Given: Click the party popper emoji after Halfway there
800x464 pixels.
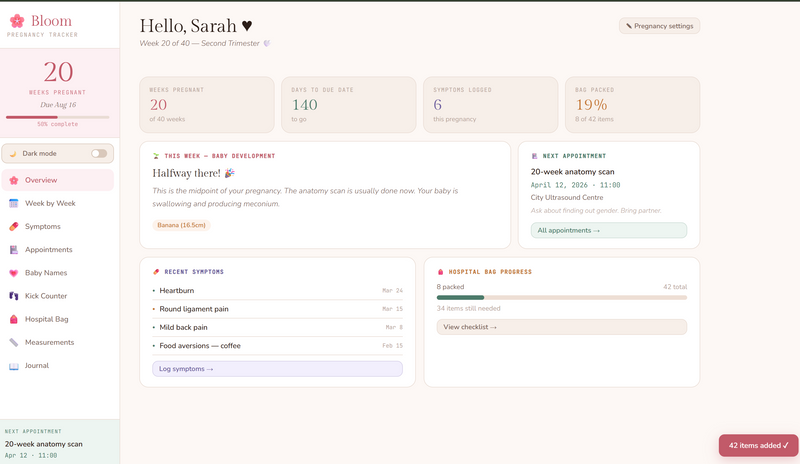Looking at the screenshot, I should coord(230,173).
